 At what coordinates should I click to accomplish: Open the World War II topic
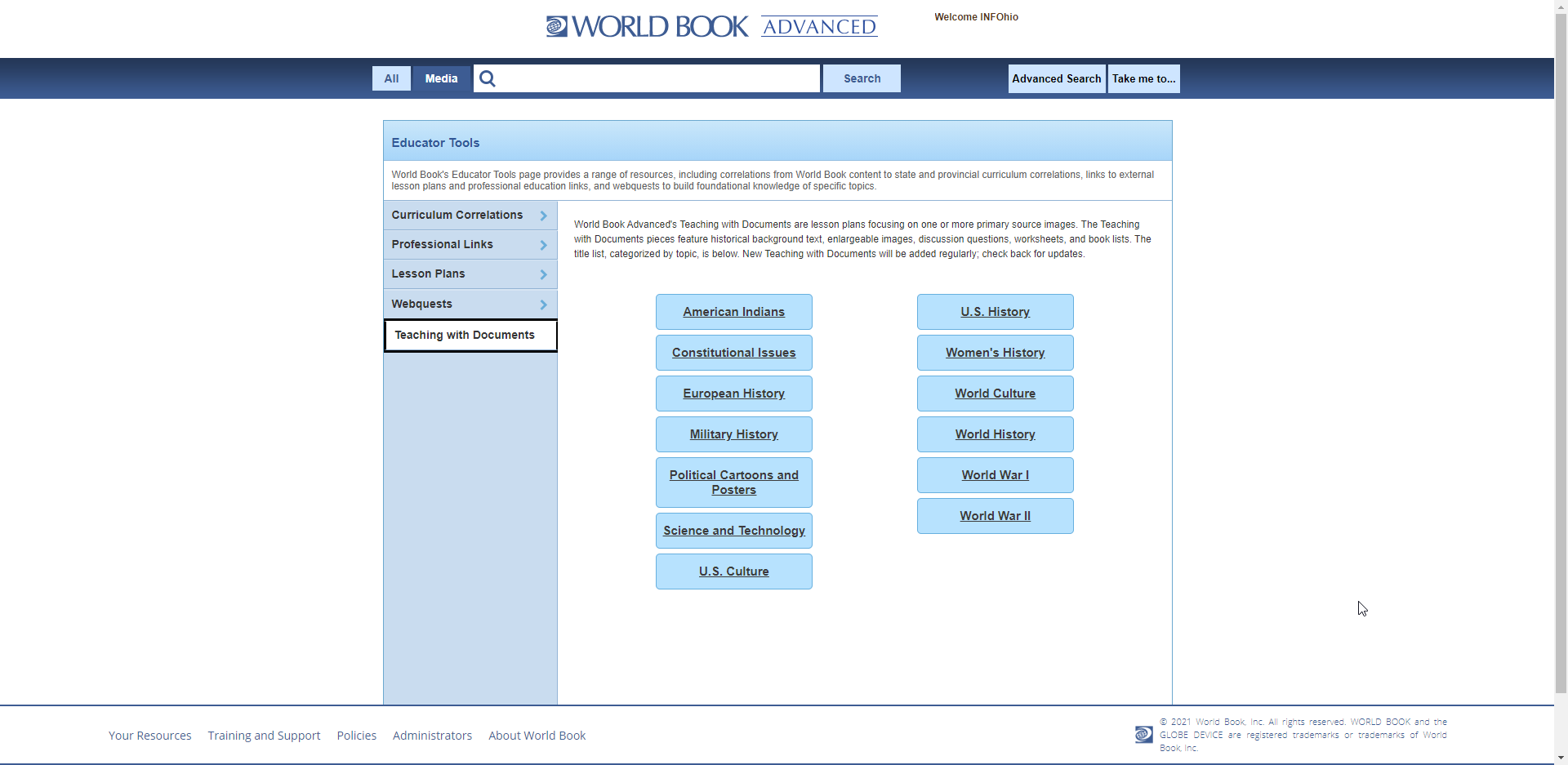(x=995, y=516)
